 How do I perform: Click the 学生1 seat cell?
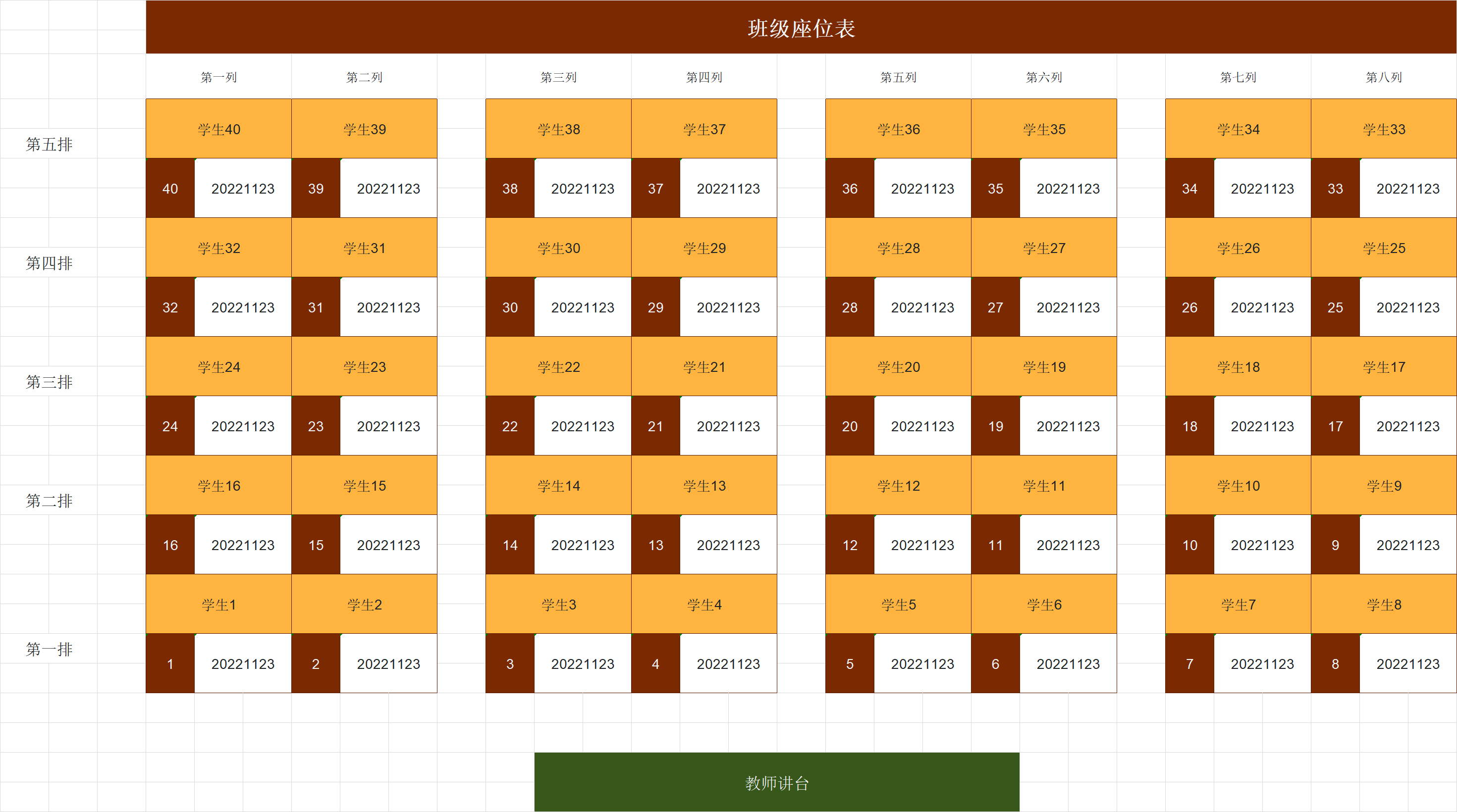tap(218, 604)
